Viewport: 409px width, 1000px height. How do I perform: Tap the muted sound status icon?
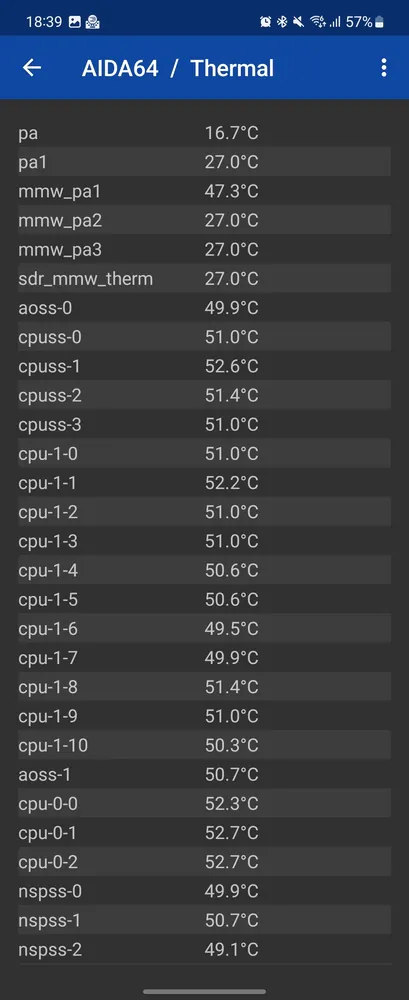coord(298,22)
